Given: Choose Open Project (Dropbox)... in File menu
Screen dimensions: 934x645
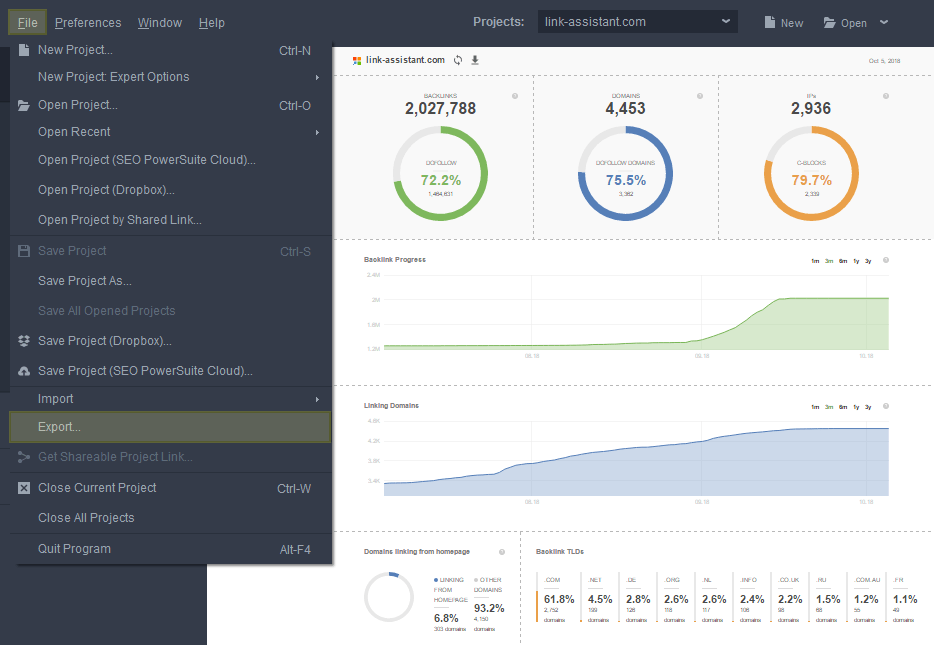Looking at the screenshot, I should (x=170, y=190).
